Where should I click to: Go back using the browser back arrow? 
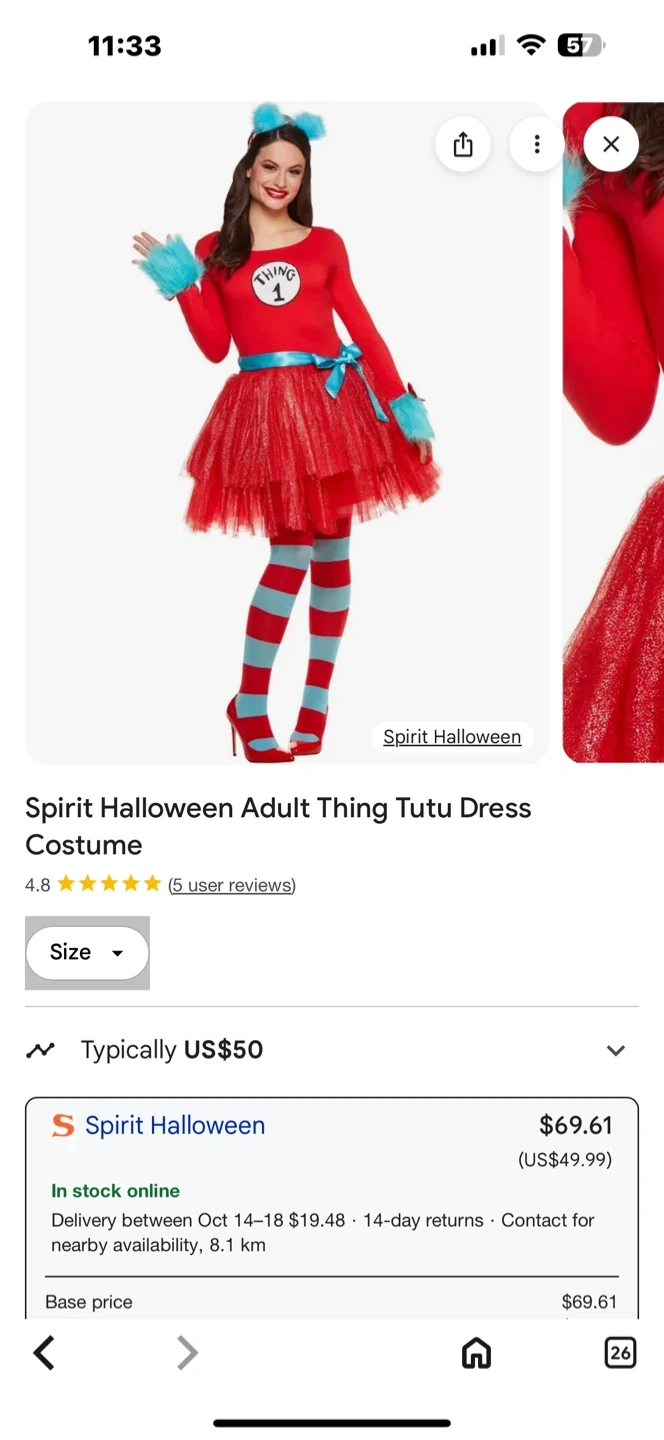point(44,1353)
